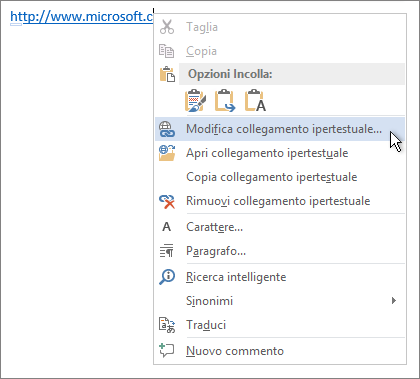The width and height of the screenshot is (420, 379).
Task: Select the Traduci text entry
Action: [x=206, y=325]
